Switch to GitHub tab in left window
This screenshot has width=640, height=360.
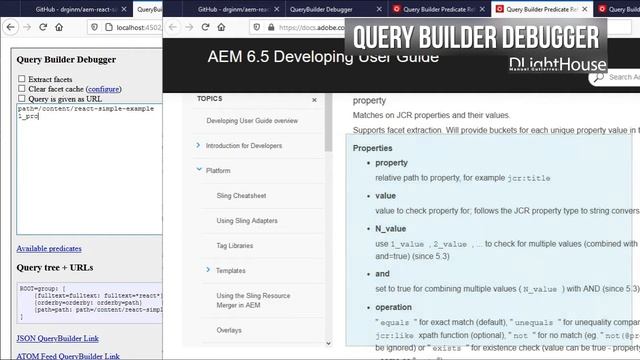click(x=76, y=9)
